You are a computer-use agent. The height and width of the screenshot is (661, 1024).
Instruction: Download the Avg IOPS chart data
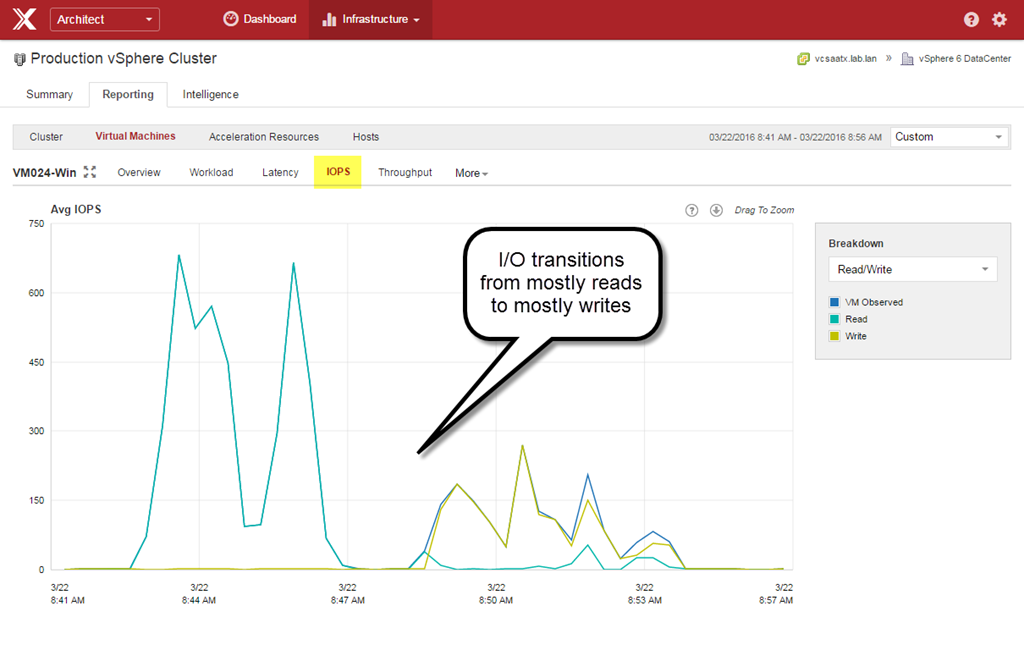[x=716, y=210]
